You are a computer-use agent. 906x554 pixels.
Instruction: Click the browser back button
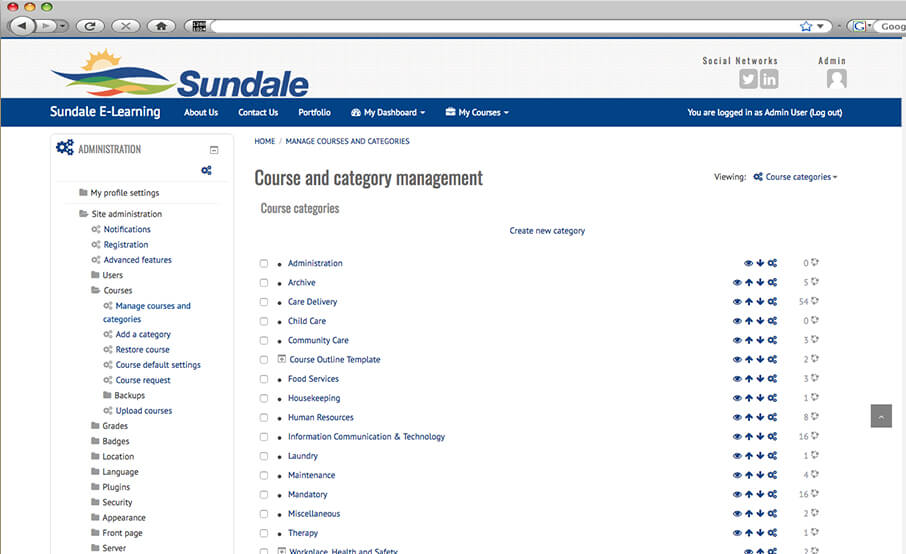coord(22,25)
